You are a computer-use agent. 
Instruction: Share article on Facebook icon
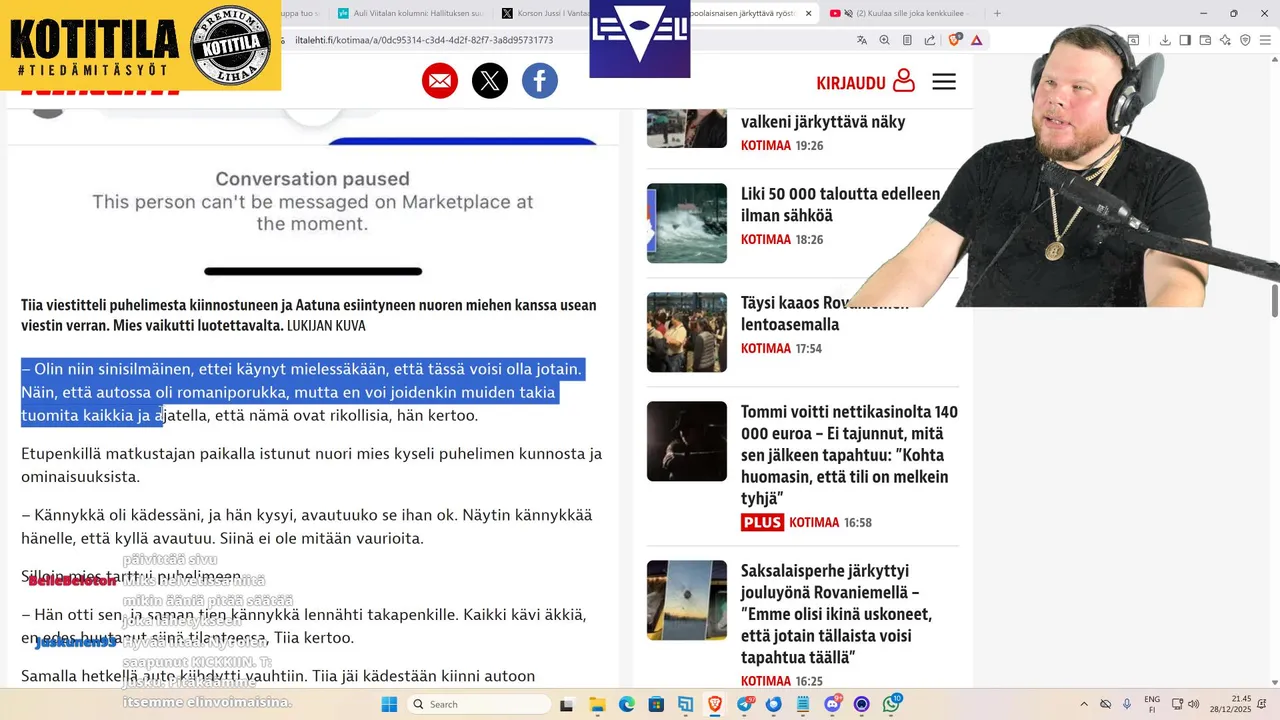click(540, 81)
